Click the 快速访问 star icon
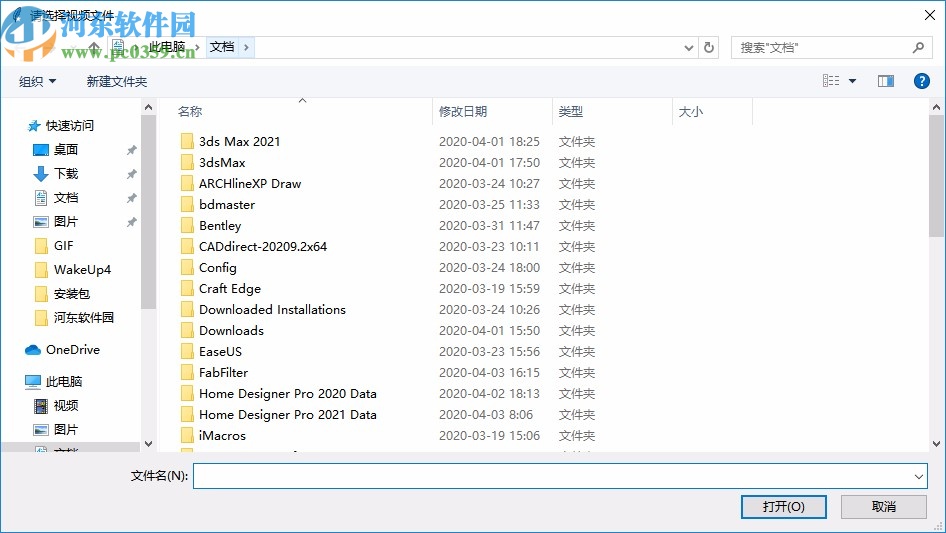The width and height of the screenshot is (946, 533). pos(34,126)
